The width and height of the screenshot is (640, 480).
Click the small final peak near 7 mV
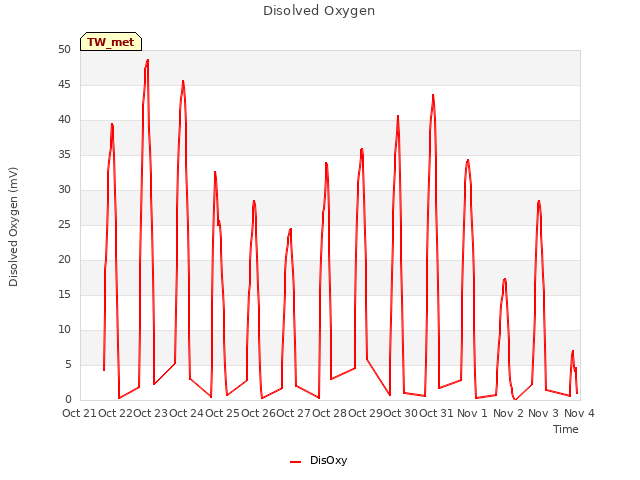[x=573, y=351]
